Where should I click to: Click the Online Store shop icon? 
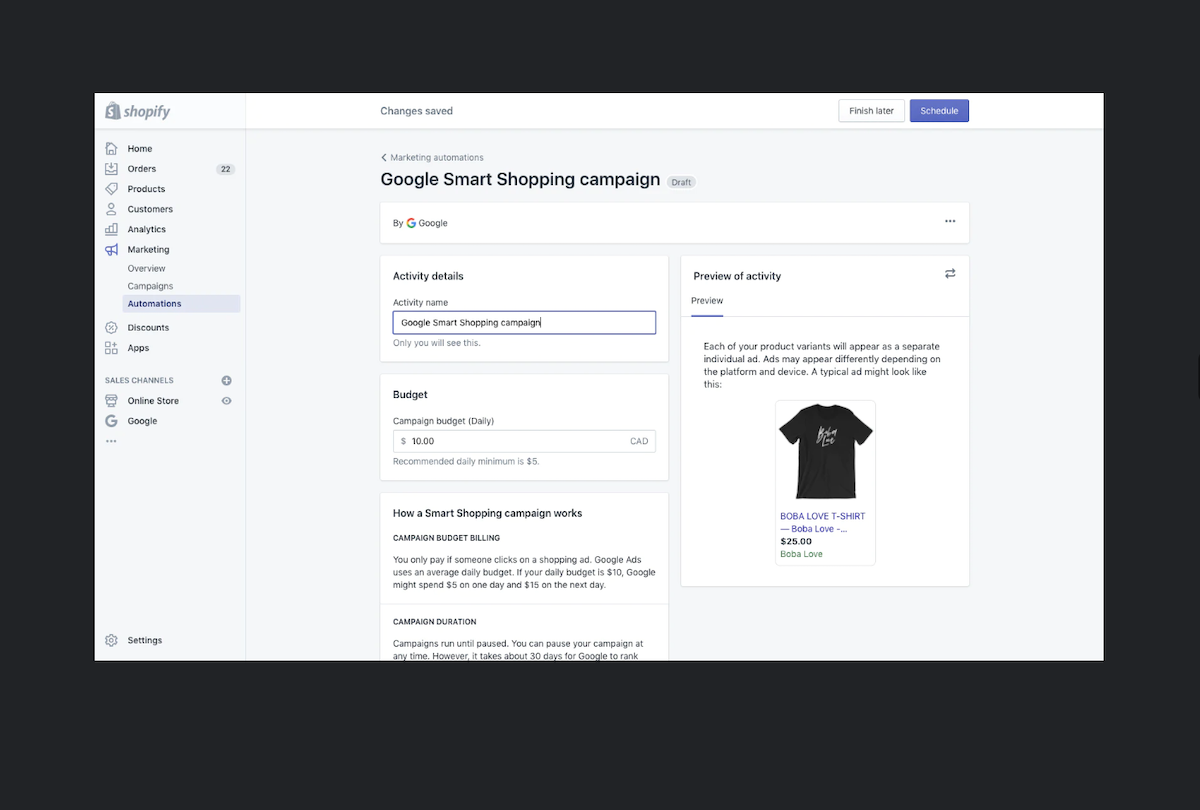click(111, 401)
